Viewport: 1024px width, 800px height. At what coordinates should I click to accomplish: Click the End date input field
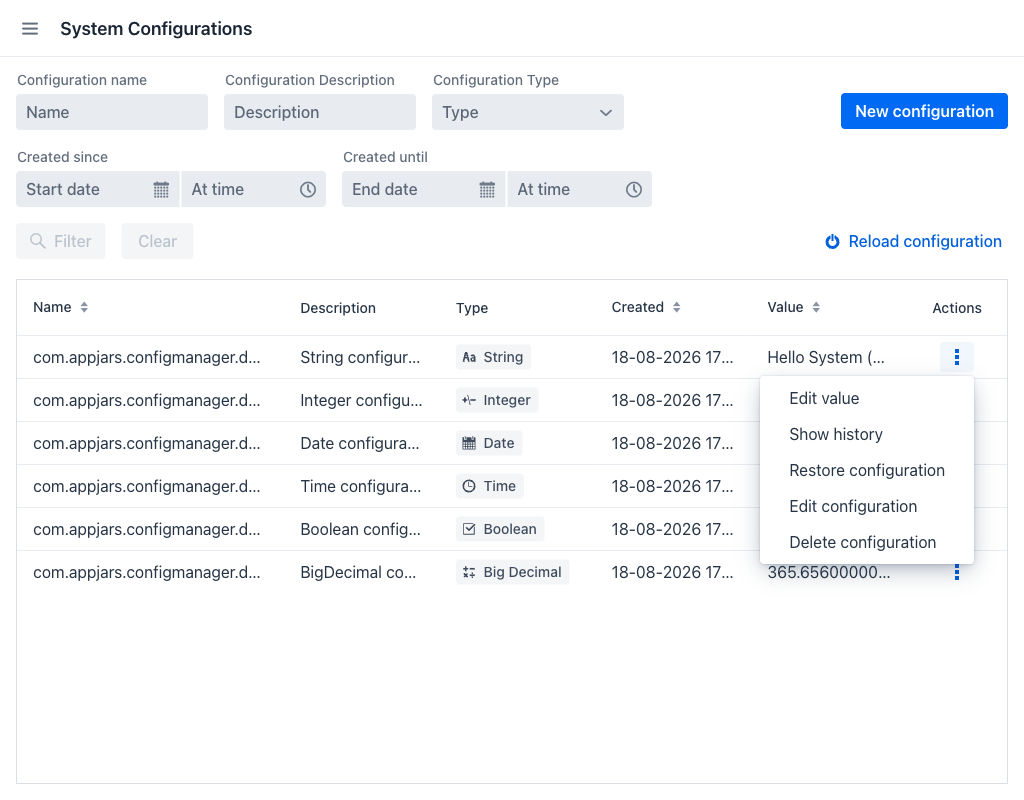point(424,189)
